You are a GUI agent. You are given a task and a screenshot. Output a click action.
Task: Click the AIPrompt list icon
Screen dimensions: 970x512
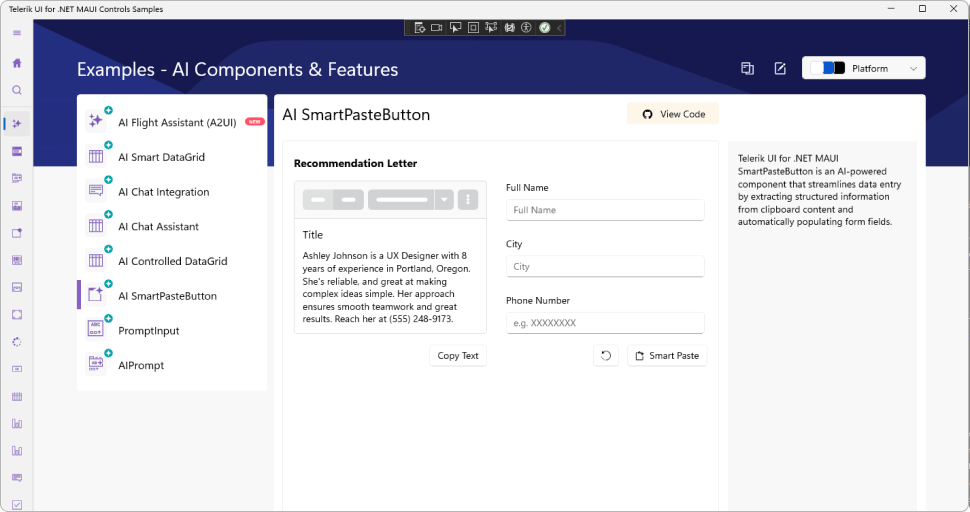point(96,364)
